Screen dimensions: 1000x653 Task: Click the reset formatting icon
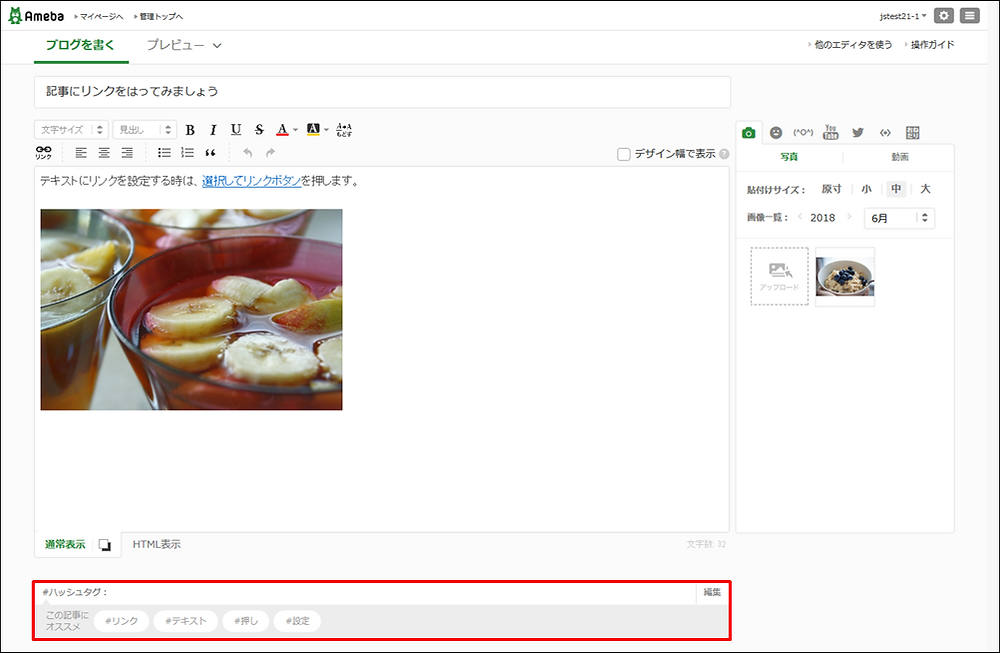click(344, 129)
